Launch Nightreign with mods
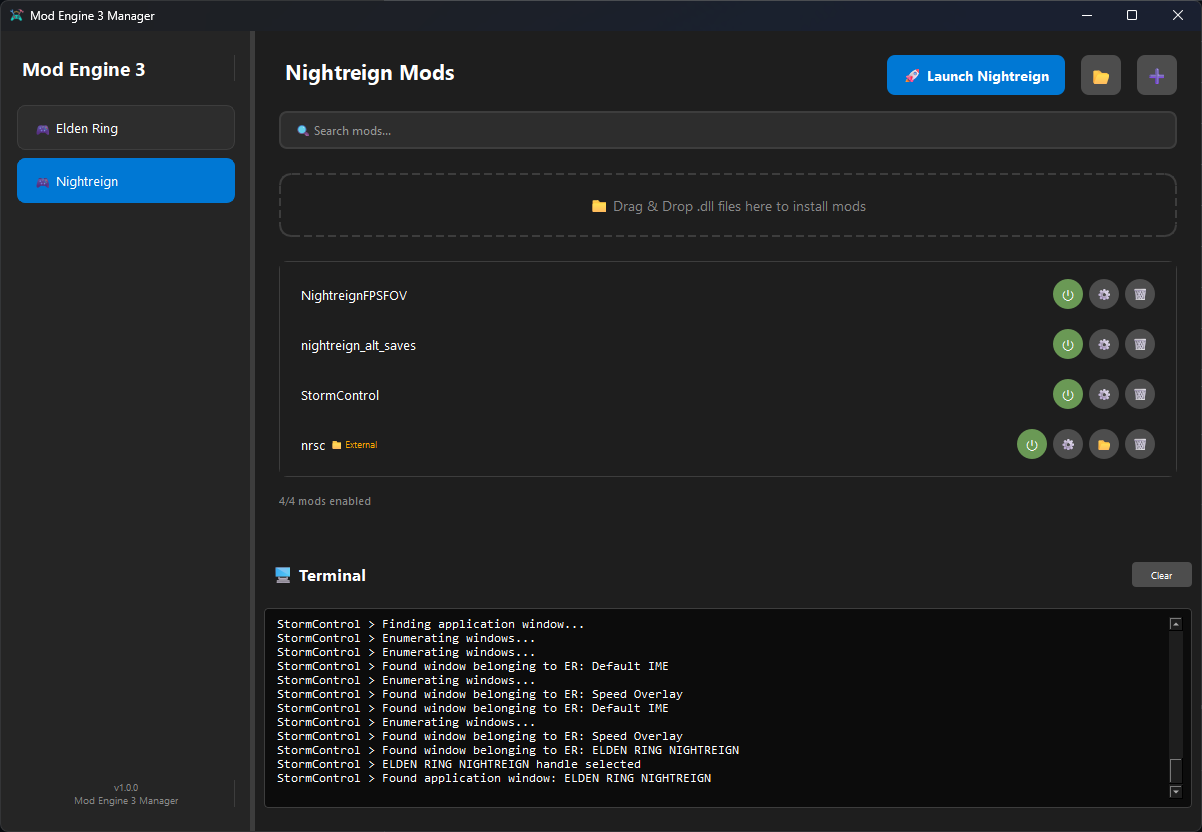 [976, 75]
